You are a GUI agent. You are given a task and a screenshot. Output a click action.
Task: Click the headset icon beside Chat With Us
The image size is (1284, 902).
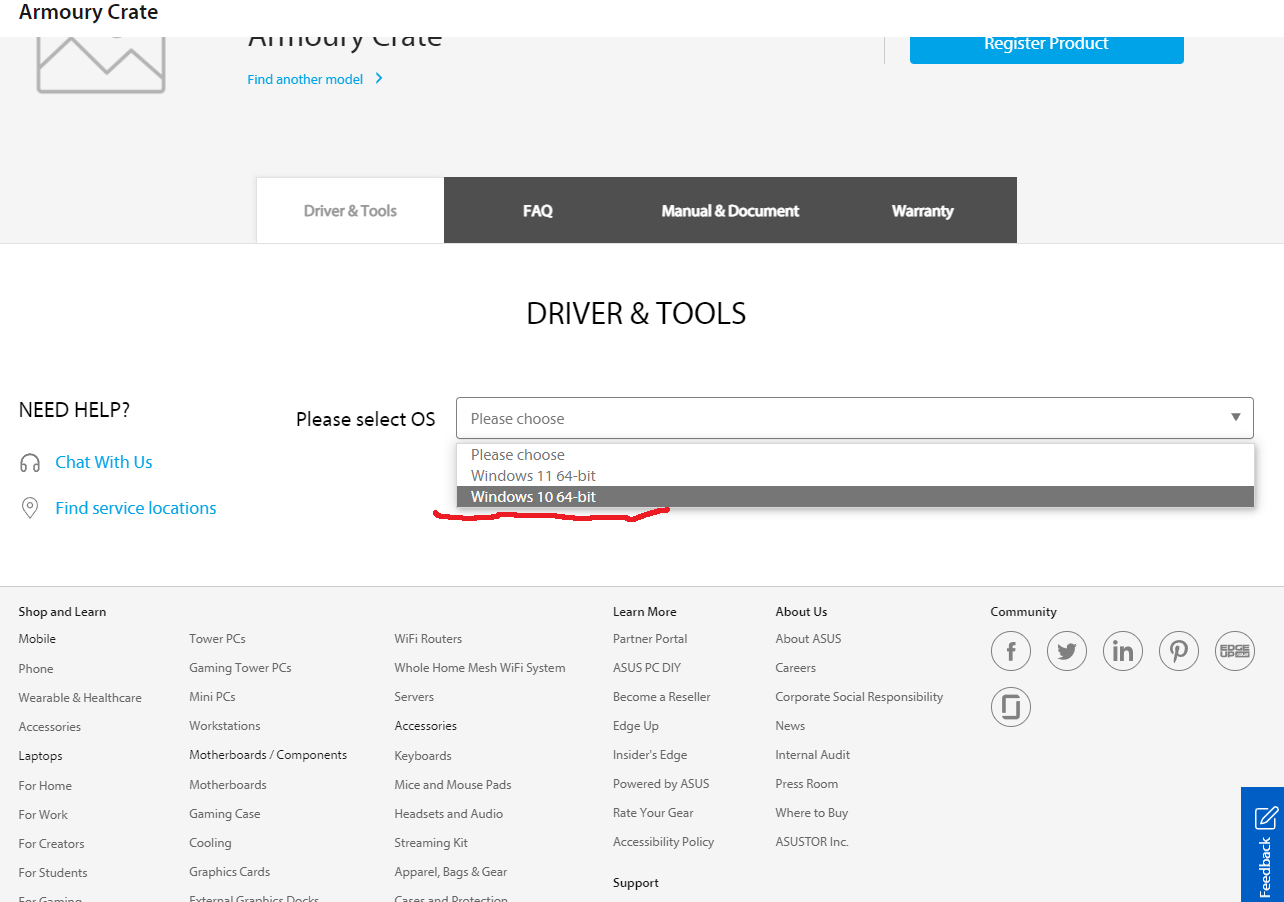click(30, 463)
